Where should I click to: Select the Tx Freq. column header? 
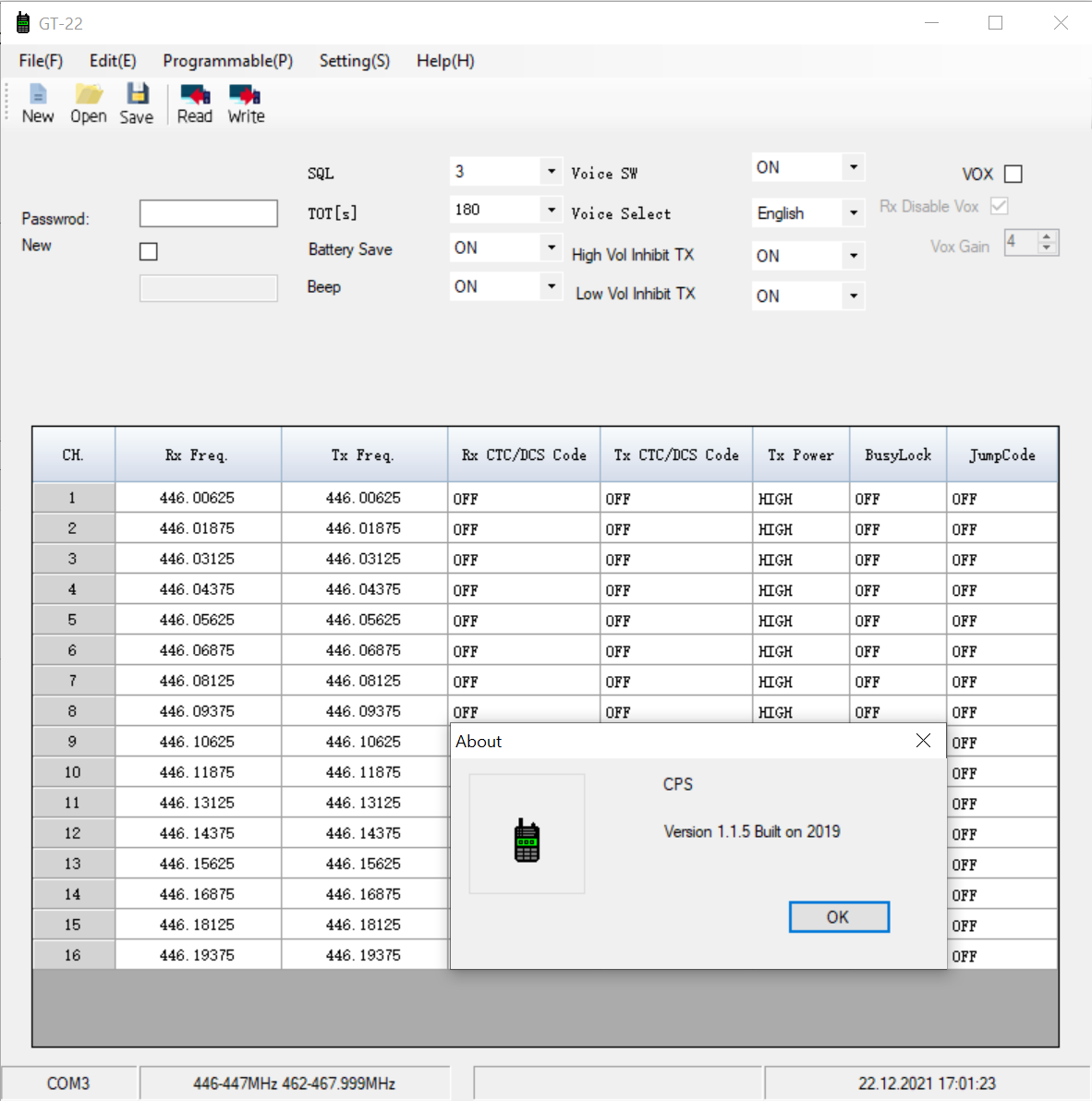[x=365, y=455]
